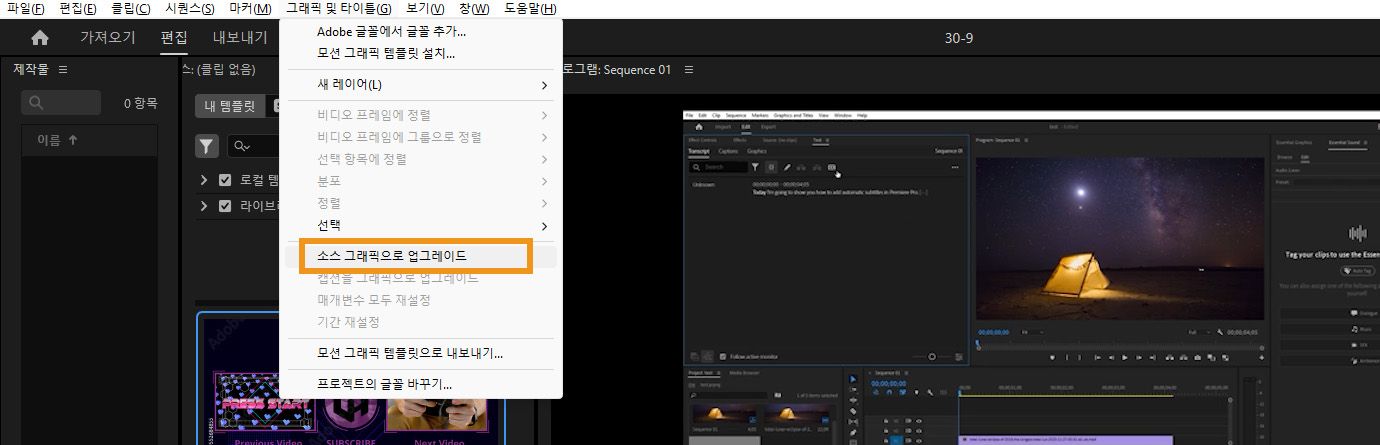The image size is (1380, 445).
Task: Click the 제작물 panel search field
Action: tap(61, 102)
